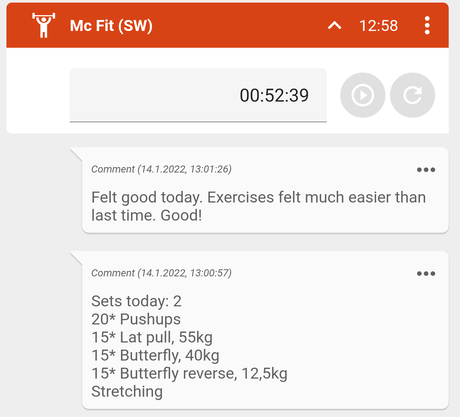Viewport: 460px width, 417px height.
Task: Click the 13:01:26 comment timestamp label
Action: [x=161, y=169]
